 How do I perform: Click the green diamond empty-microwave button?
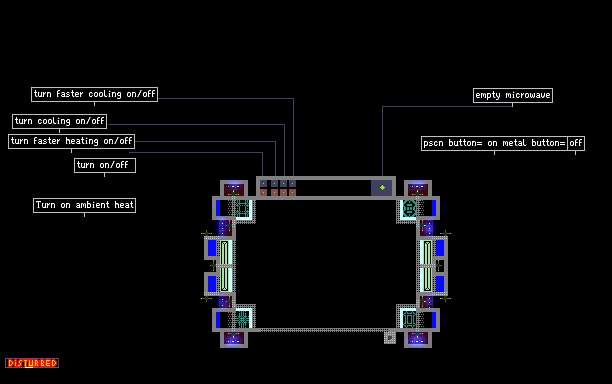tap(382, 188)
